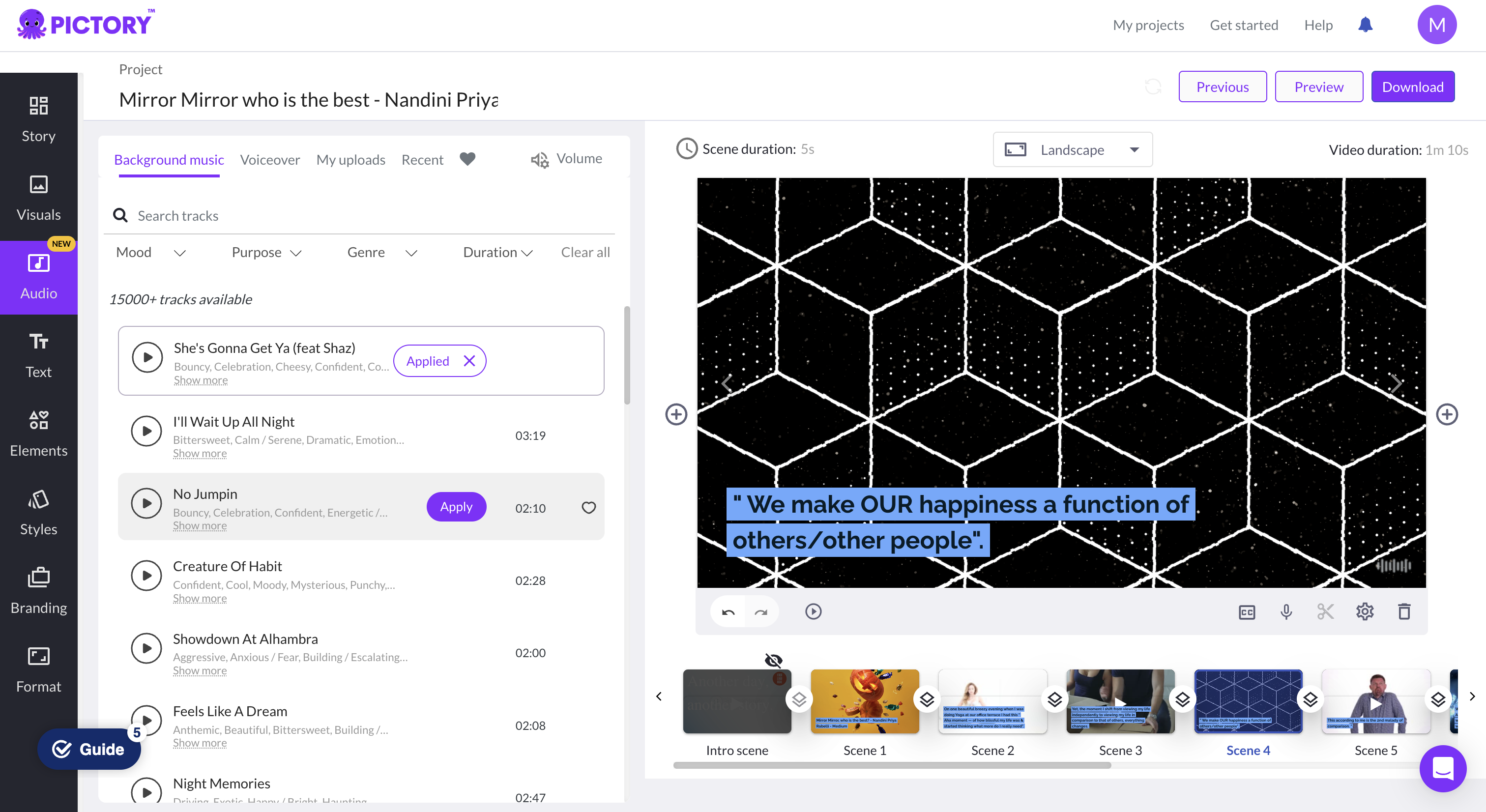Delete scene using the trash icon
The height and width of the screenshot is (812, 1486).
coord(1404,612)
